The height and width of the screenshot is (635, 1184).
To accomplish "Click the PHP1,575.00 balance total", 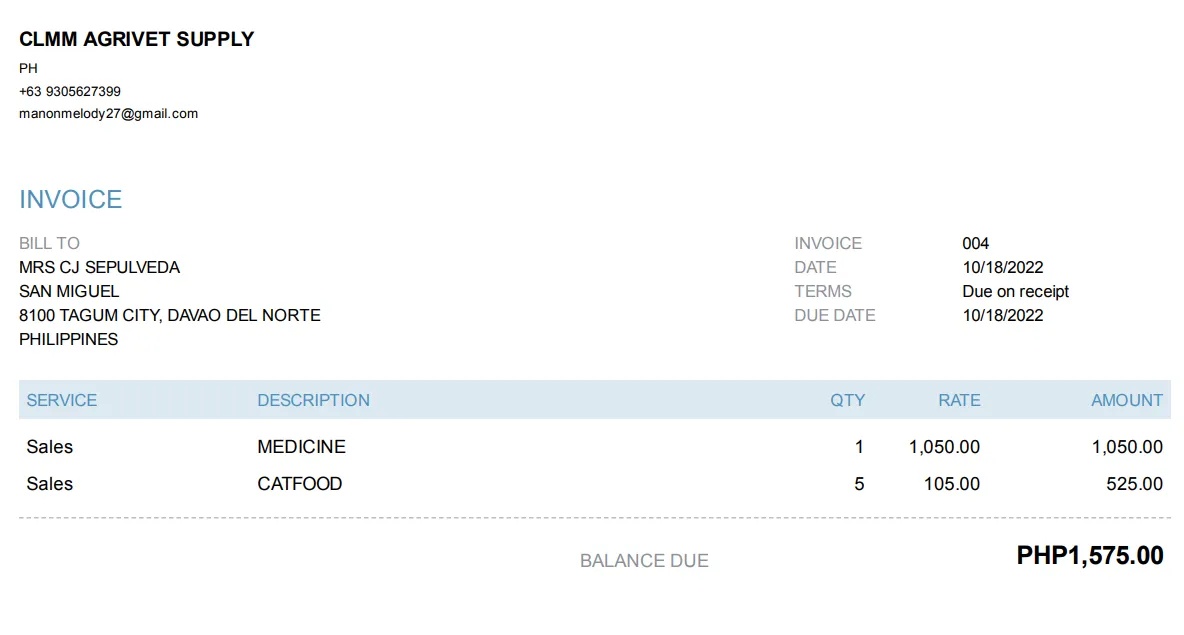I will (x=1089, y=556).
